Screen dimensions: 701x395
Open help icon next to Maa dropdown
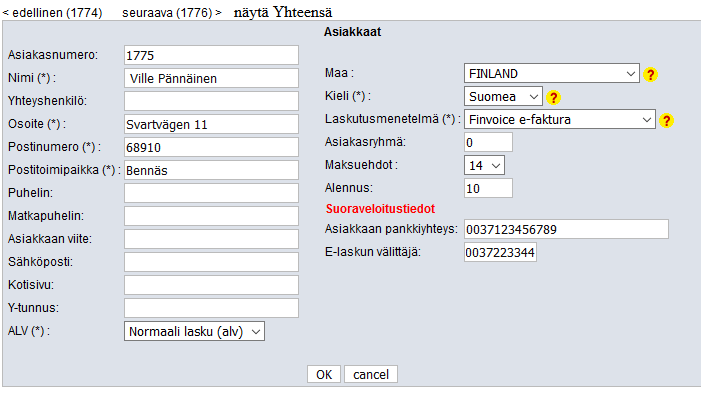coord(650,74)
